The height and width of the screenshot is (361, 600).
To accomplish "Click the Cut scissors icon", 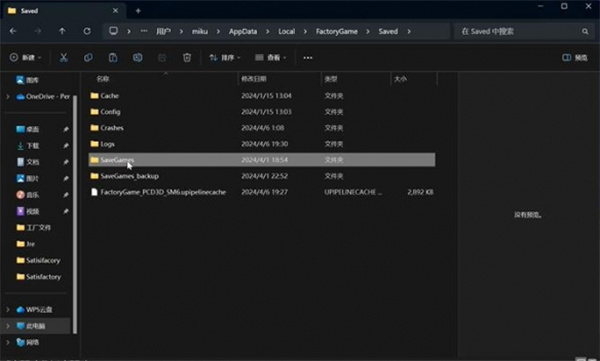I will pyautogui.click(x=64, y=57).
